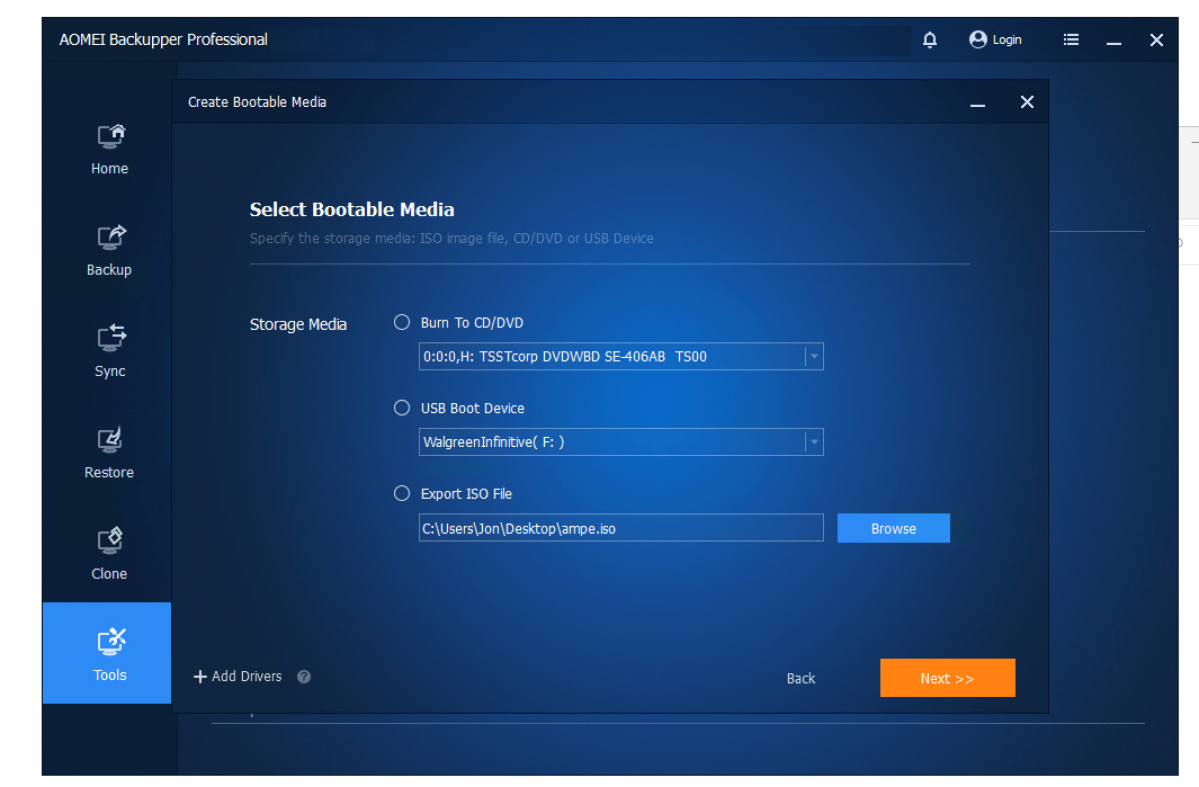Select USB Boot Device radio option

(401, 408)
